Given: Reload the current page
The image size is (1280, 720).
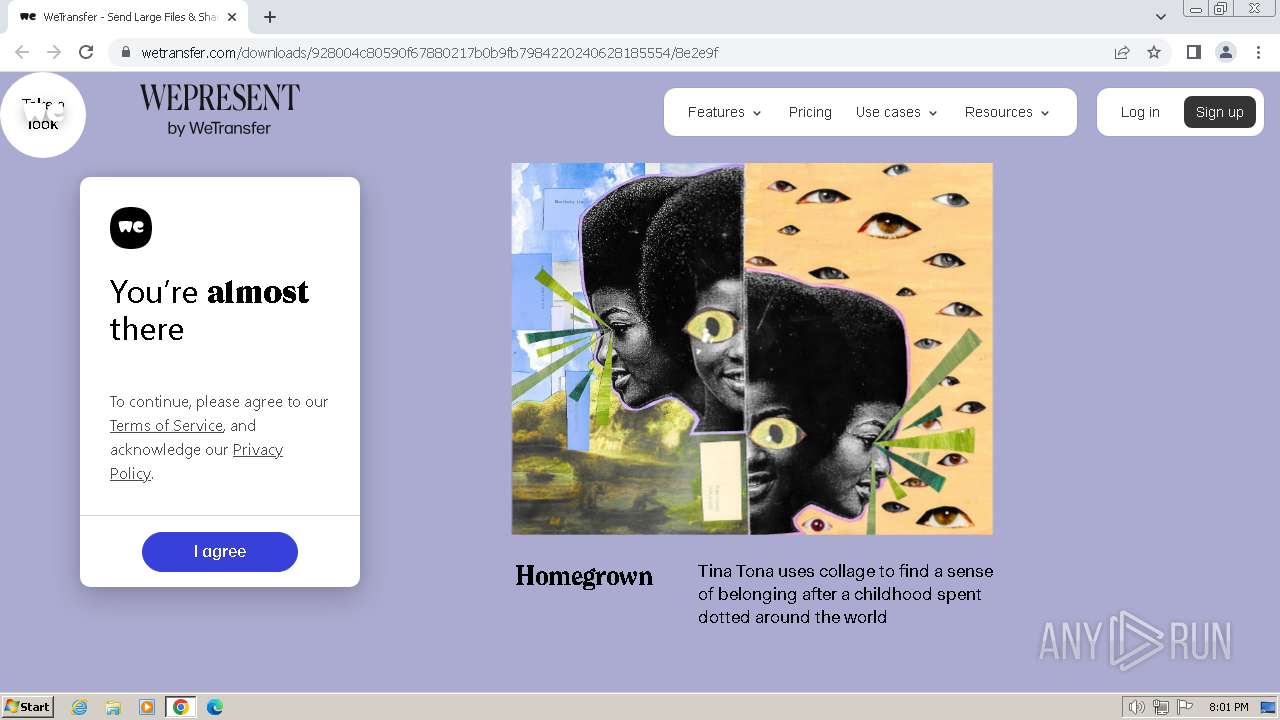Looking at the screenshot, I should pos(86,52).
